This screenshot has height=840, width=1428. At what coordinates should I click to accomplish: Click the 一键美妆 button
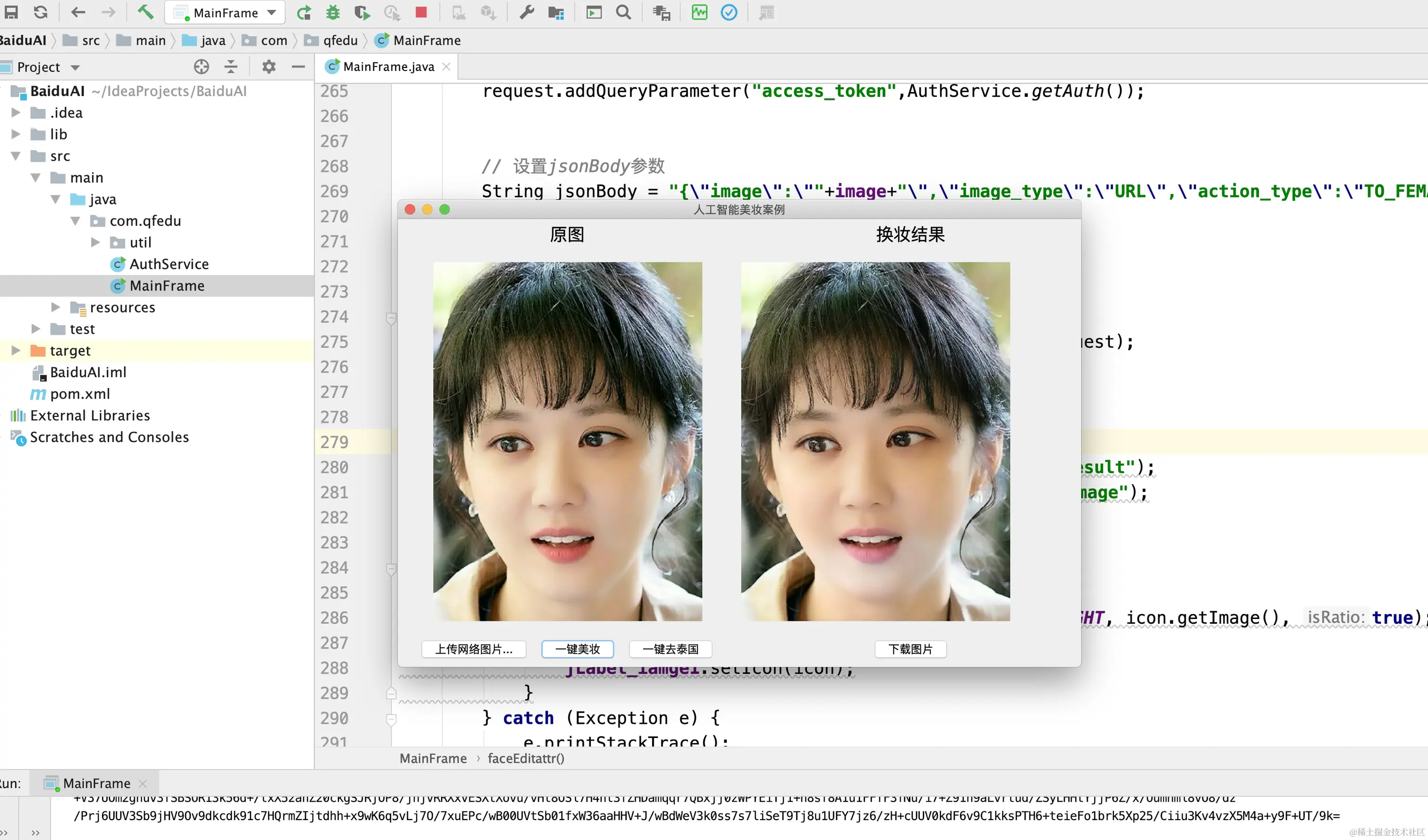pyautogui.click(x=577, y=649)
